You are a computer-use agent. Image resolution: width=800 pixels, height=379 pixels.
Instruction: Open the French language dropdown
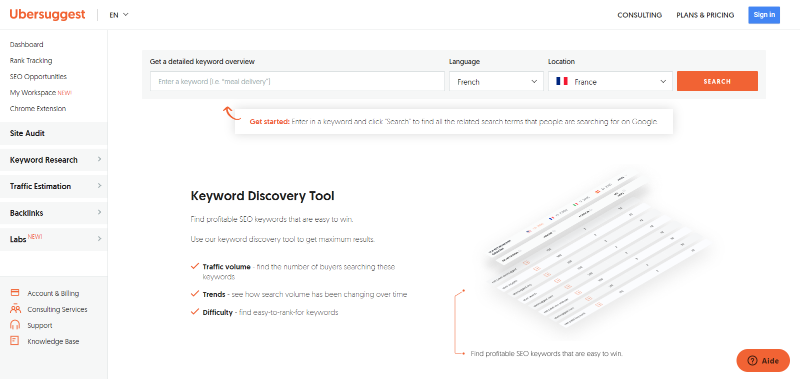[496, 81]
